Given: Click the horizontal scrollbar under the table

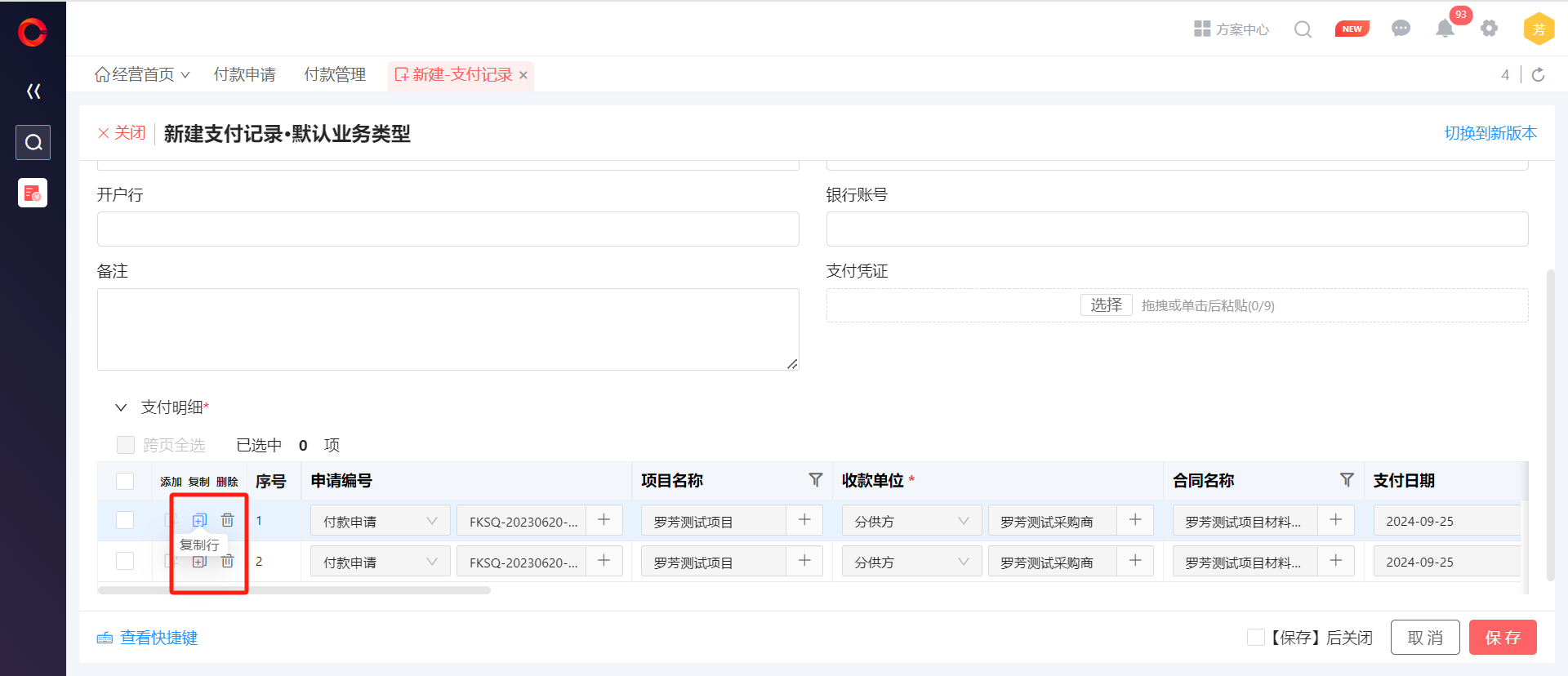Looking at the screenshot, I should pyautogui.click(x=294, y=590).
